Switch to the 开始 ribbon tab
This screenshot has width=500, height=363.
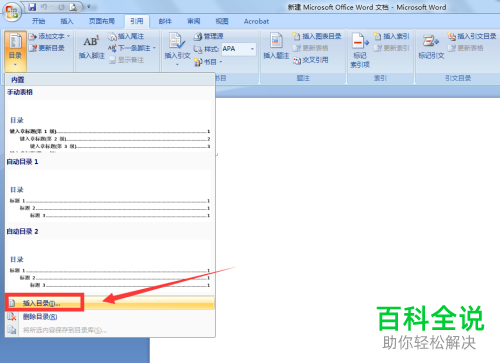(38, 21)
